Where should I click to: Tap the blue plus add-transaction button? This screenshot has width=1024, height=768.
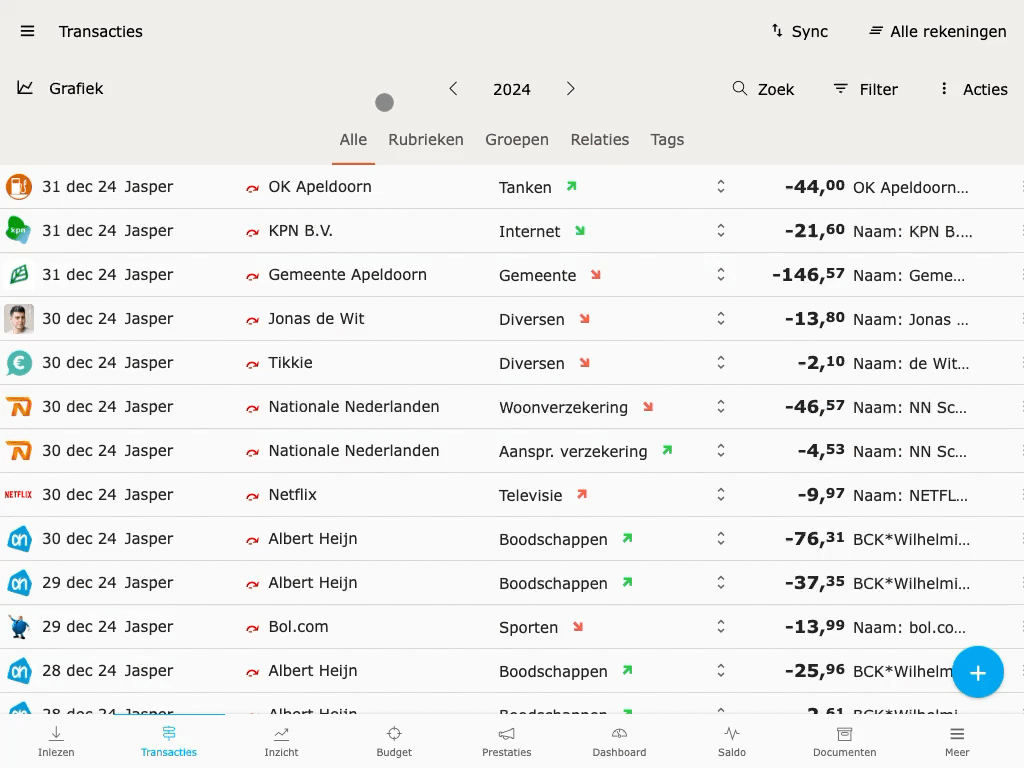(x=978, y=673)
